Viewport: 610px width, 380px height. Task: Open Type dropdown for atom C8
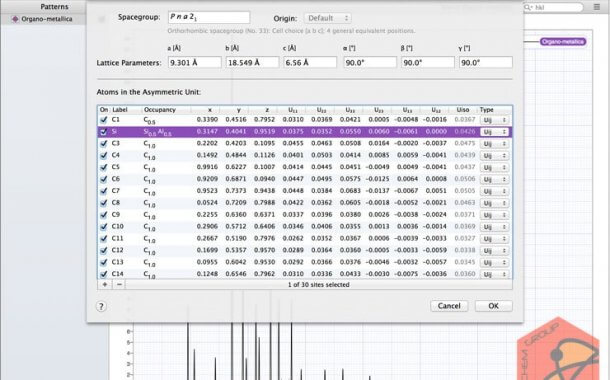click(x=494, y=203)
